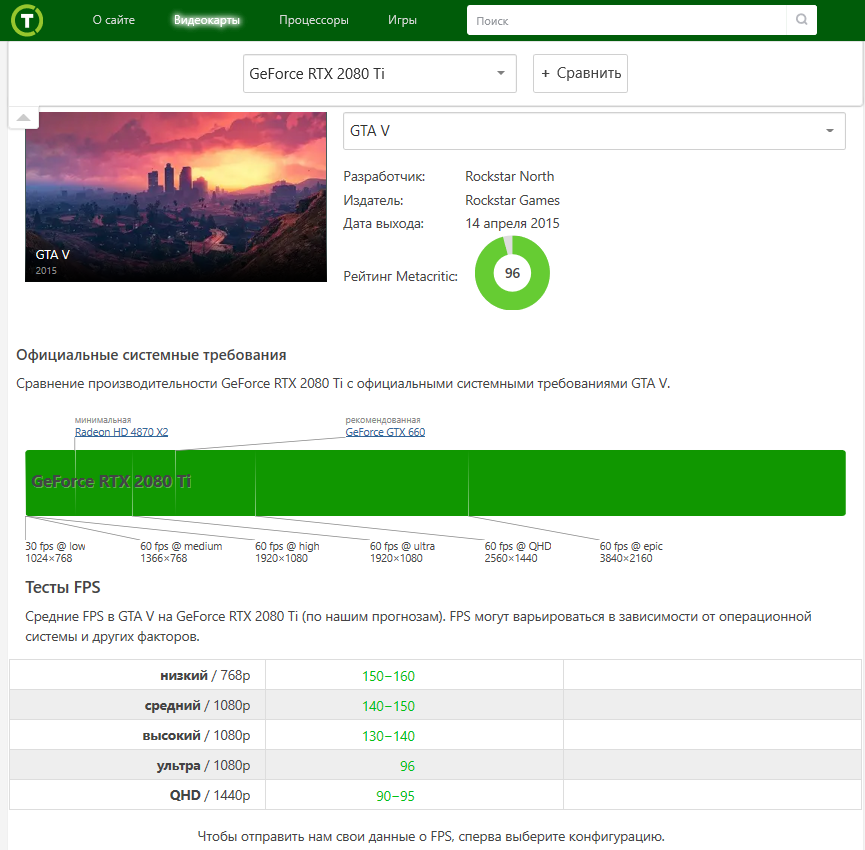Image resolution: width=865 pixels, height=850 pixels.
Task: Click the search magnifier icon
Action: tap(802, 20)
